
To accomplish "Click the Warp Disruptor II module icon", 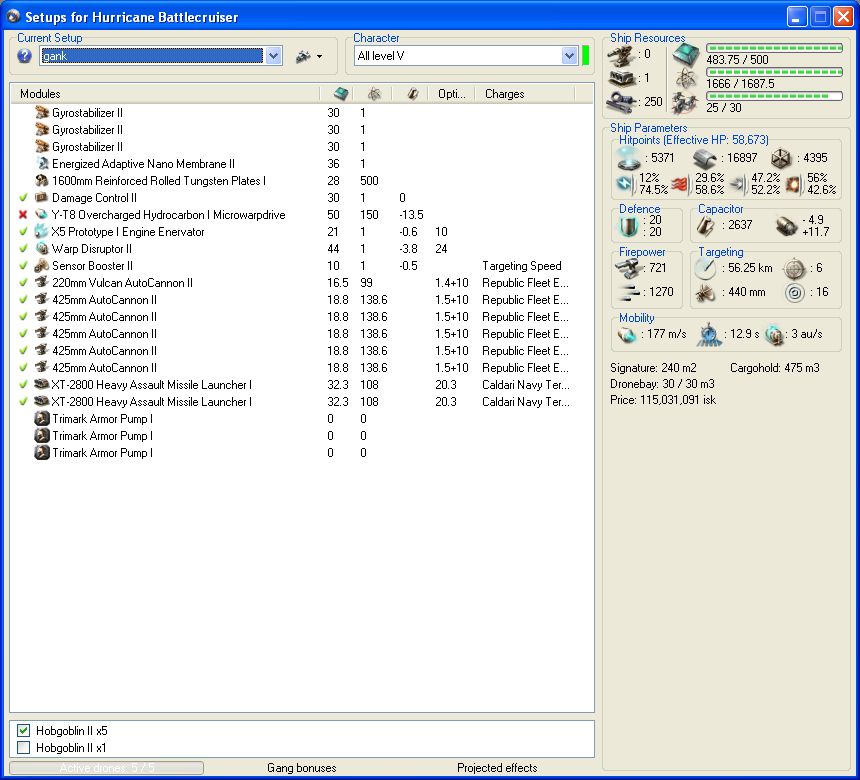I will point(42,248).
